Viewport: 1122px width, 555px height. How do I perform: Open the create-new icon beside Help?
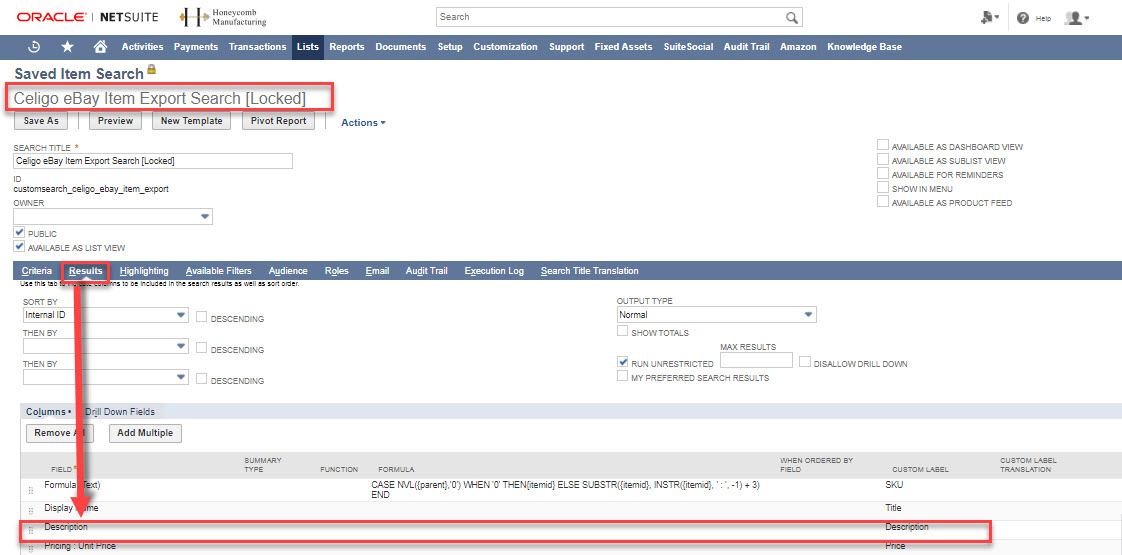[x=990, y=17]
